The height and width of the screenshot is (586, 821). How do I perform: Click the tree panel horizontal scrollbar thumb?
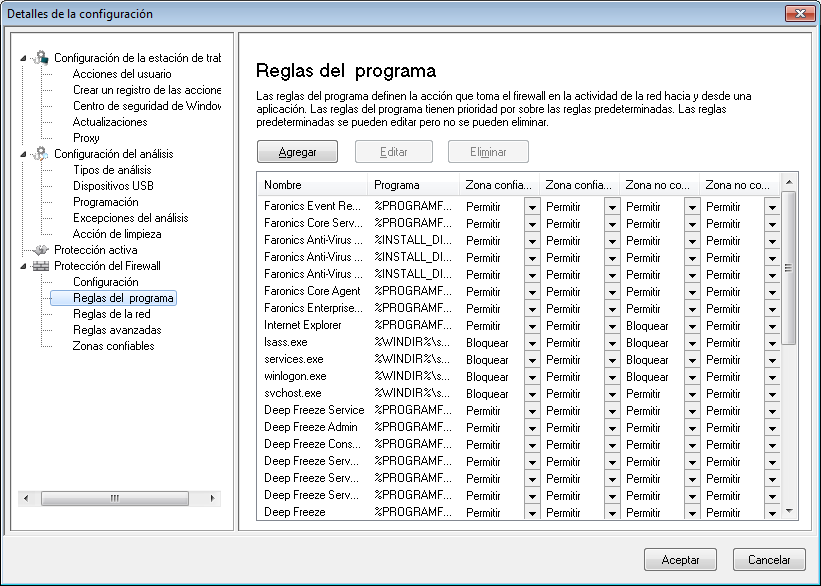coord(115,498)
